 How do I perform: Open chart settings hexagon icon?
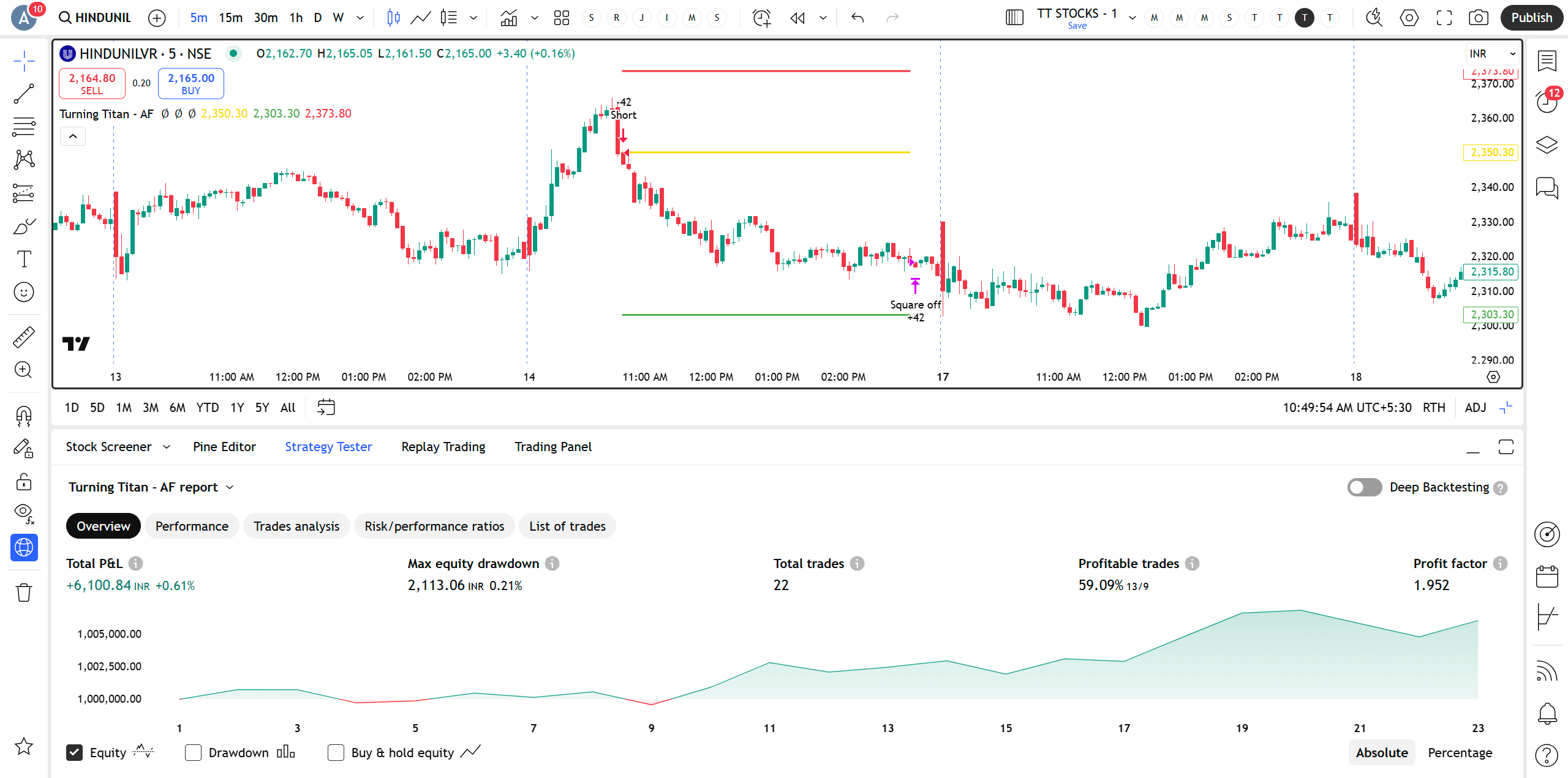(1409, 18)
